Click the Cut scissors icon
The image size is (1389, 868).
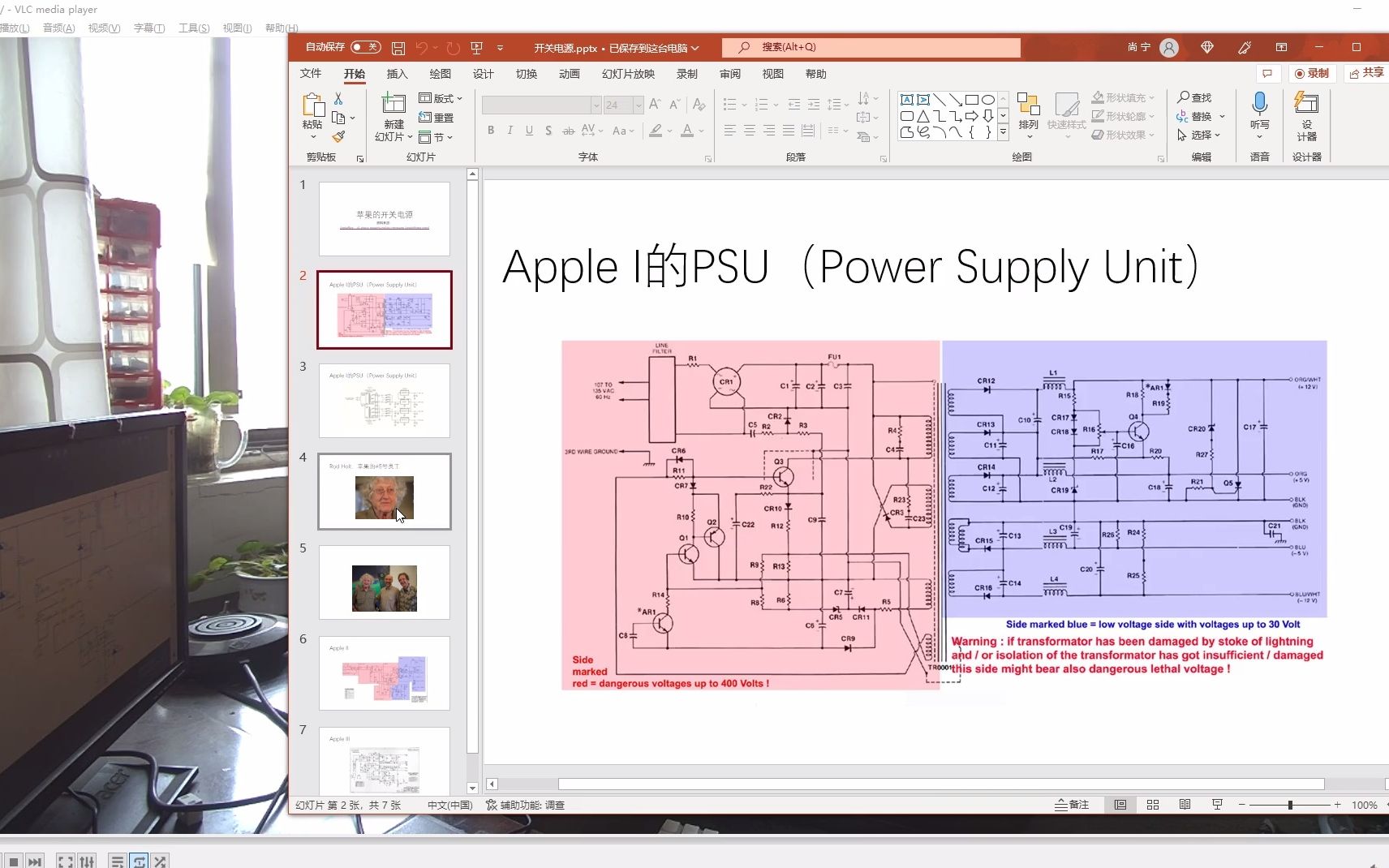[x=338, y=98]
